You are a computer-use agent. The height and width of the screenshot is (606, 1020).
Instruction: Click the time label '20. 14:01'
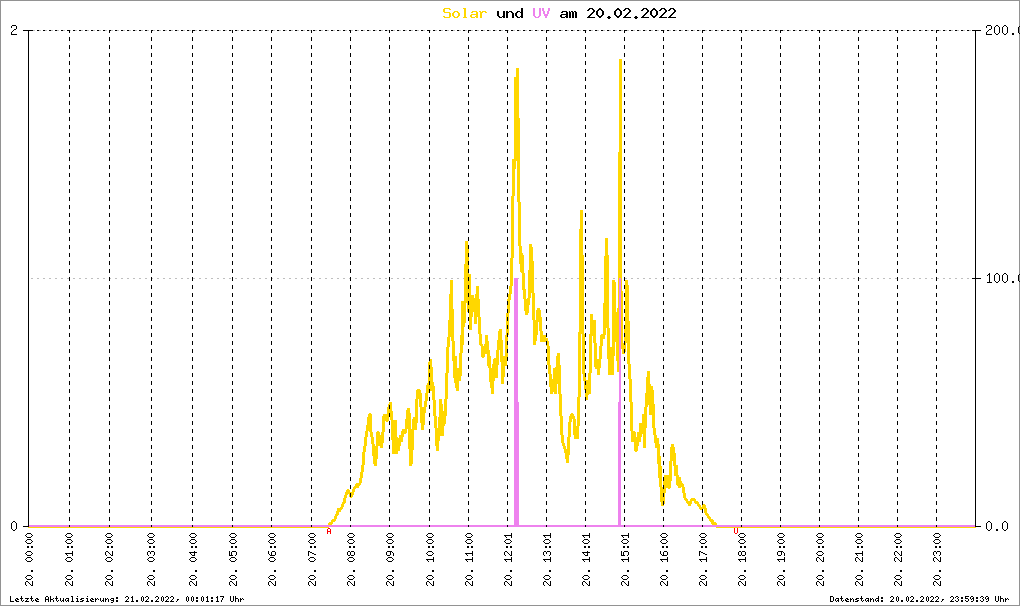point(585,560)
